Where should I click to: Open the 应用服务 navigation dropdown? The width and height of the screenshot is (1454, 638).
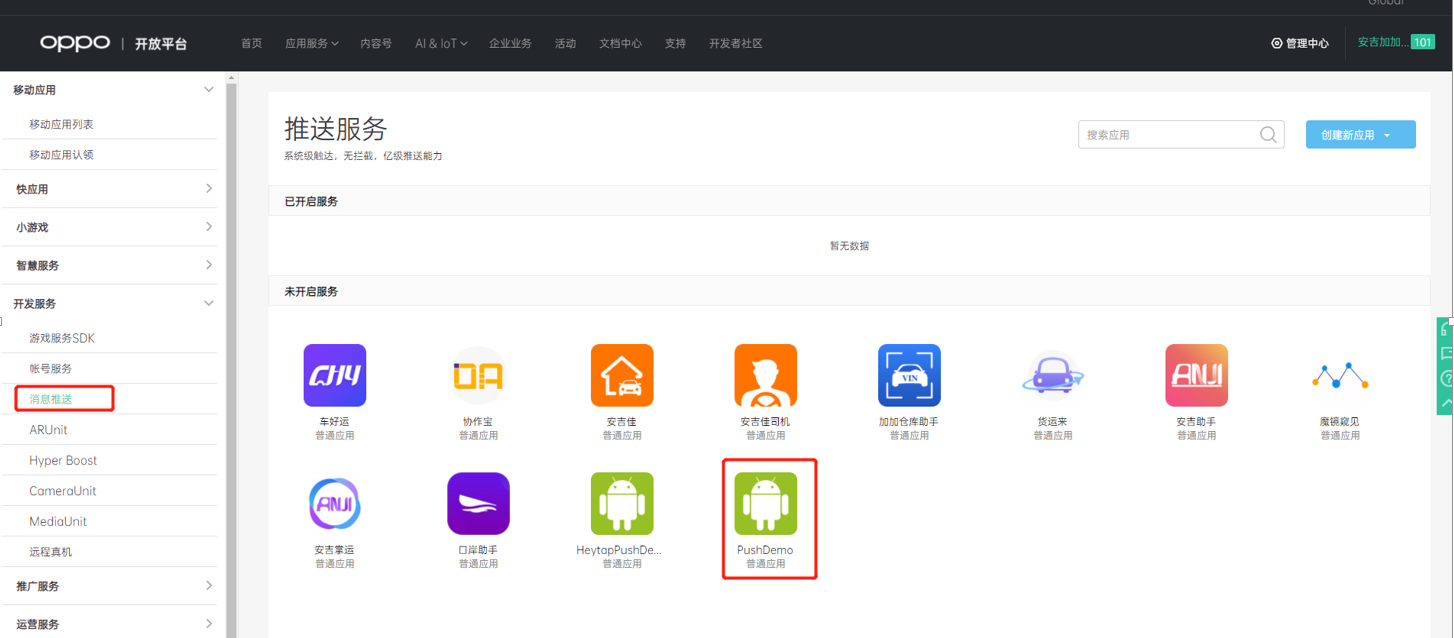point(311,44)
